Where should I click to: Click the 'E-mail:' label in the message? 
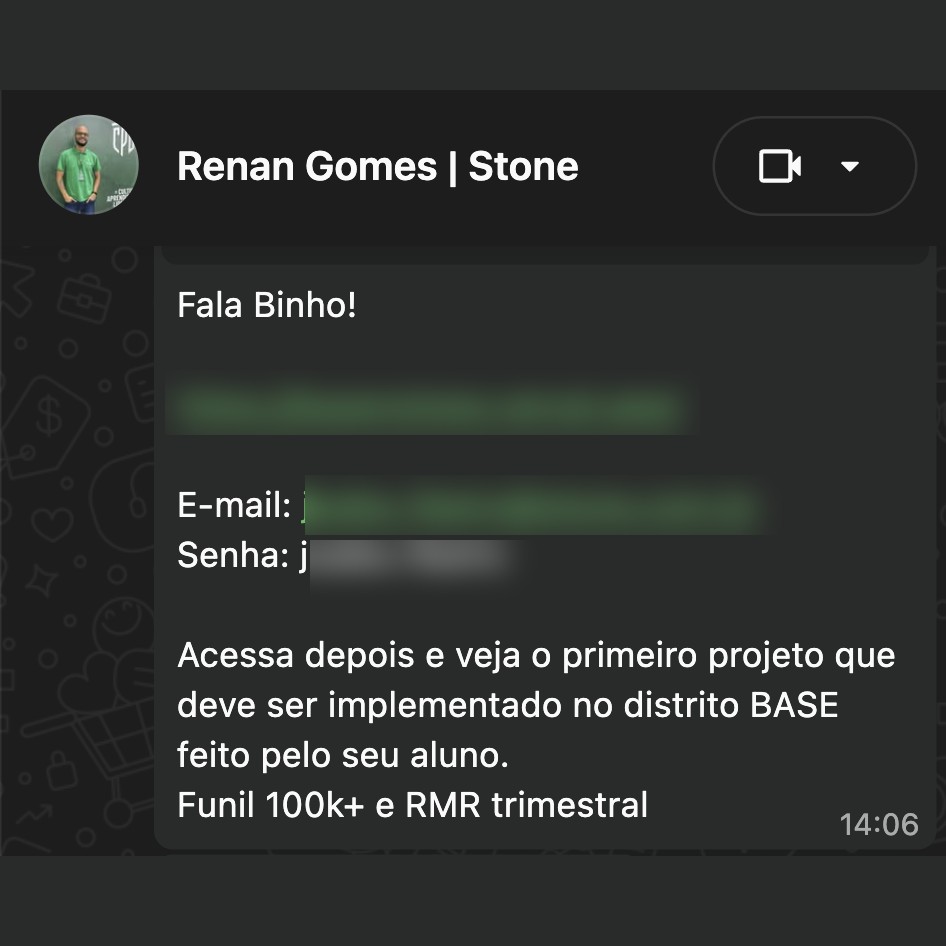click(230, 505)
